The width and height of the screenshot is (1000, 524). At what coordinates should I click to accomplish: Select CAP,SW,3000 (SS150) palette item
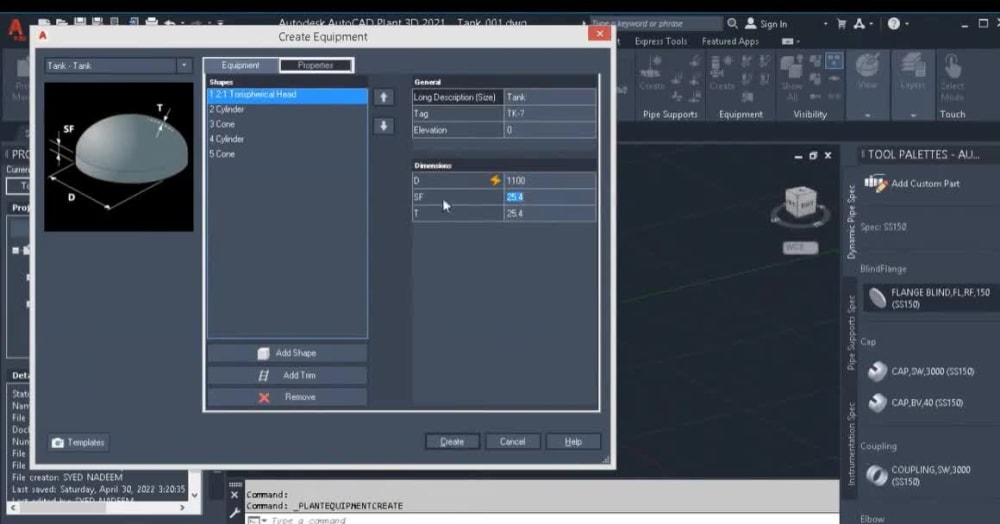click(921, 372)
